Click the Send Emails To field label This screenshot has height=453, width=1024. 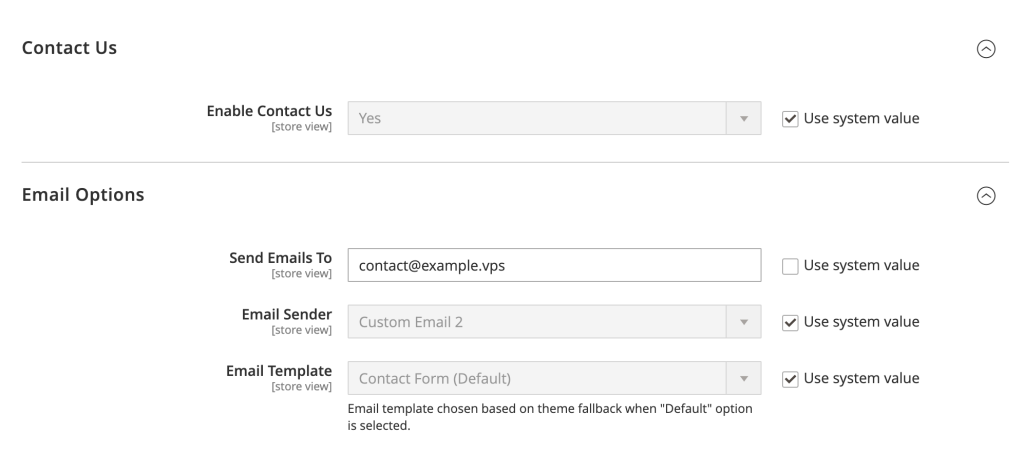pyautogui.click(x=280, y=259)
